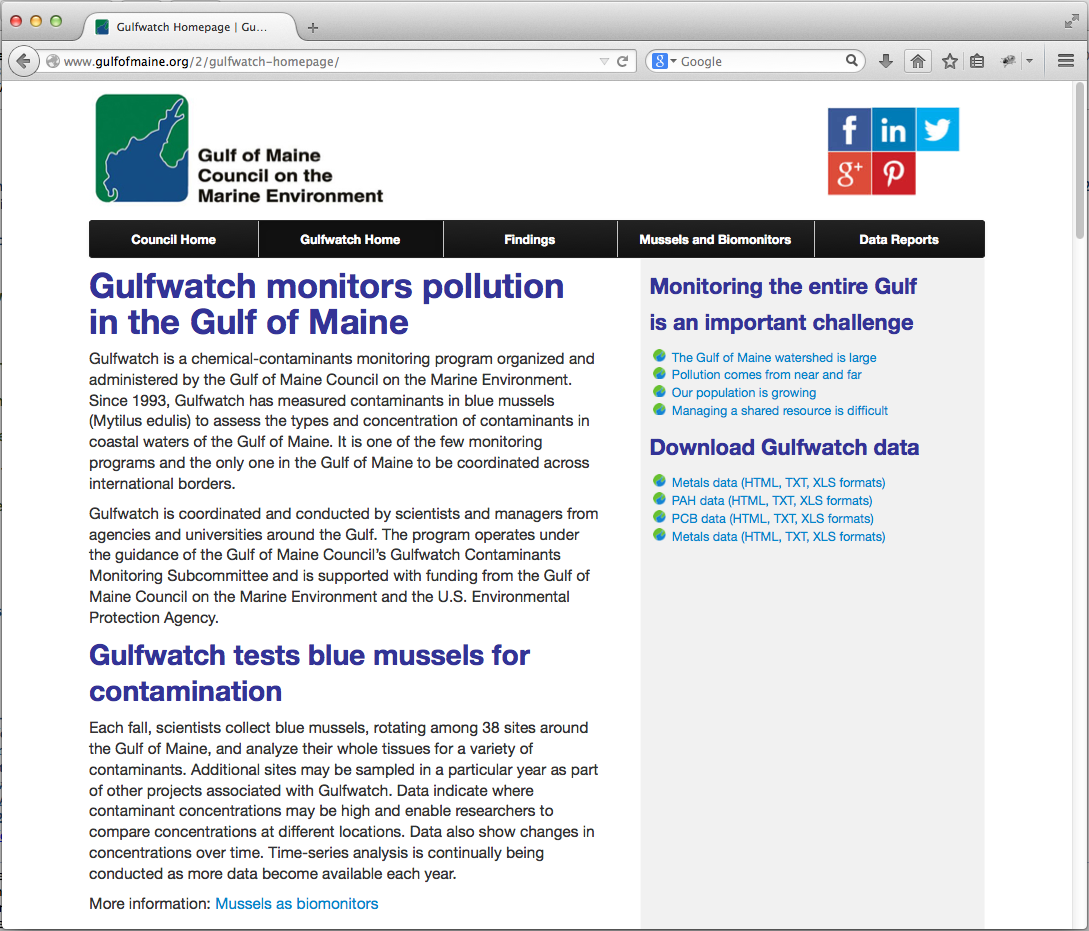1089x931 pixels.
Task: Enter full screen with the corner arrows icon
Action: click(1072, 22)
